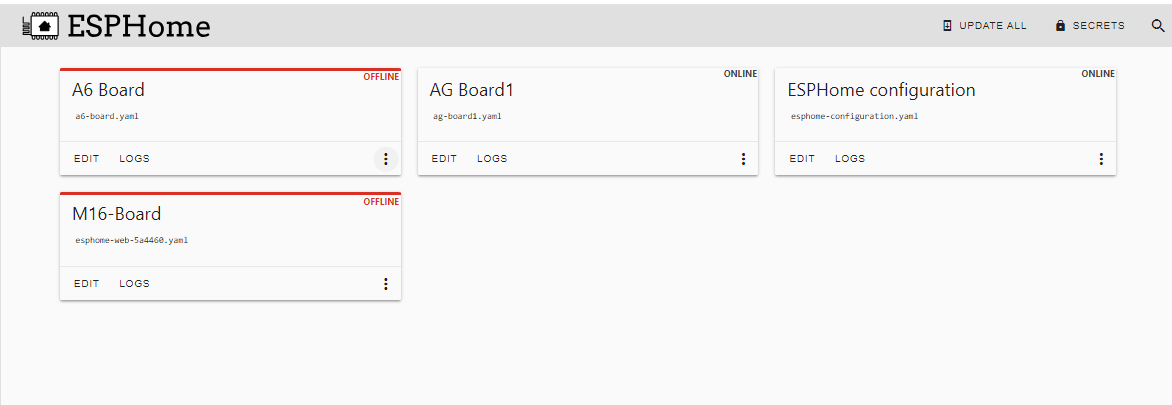Show logs for AG Board1
The width and height of the screenshot is (1172, 405).
click(x=492, y=159)
